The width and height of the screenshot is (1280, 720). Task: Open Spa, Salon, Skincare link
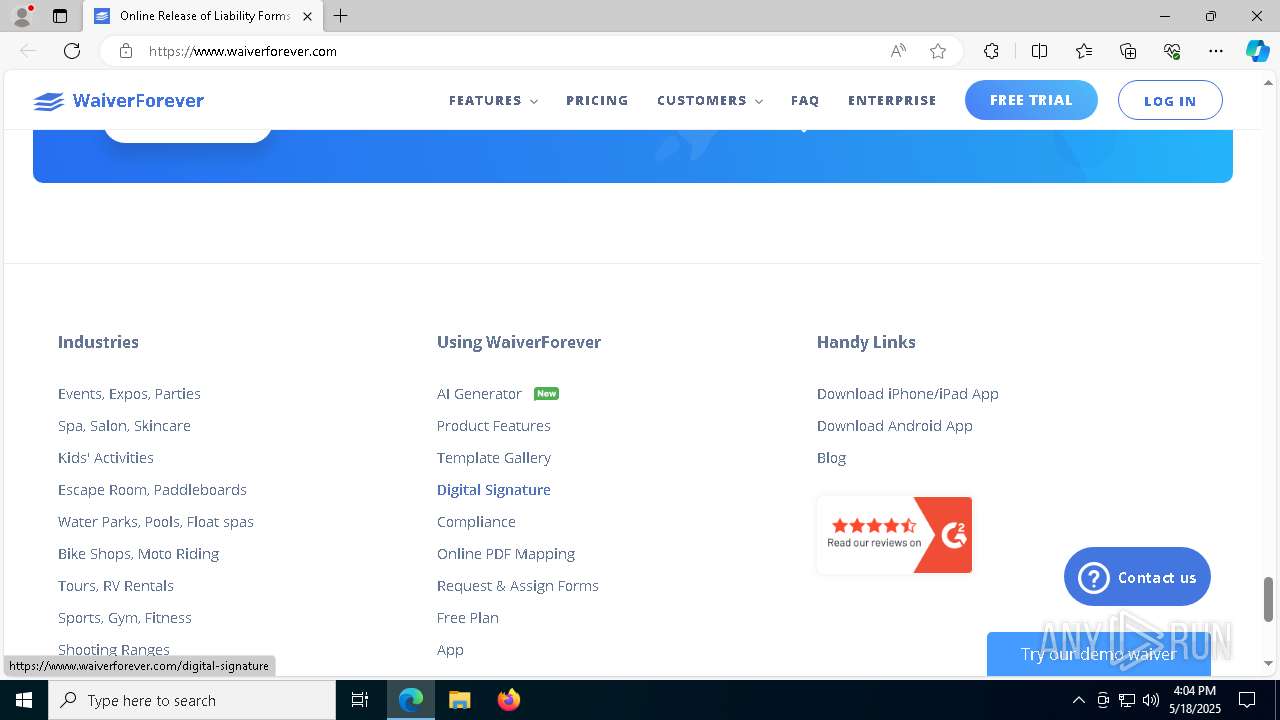tap(124, 426)
